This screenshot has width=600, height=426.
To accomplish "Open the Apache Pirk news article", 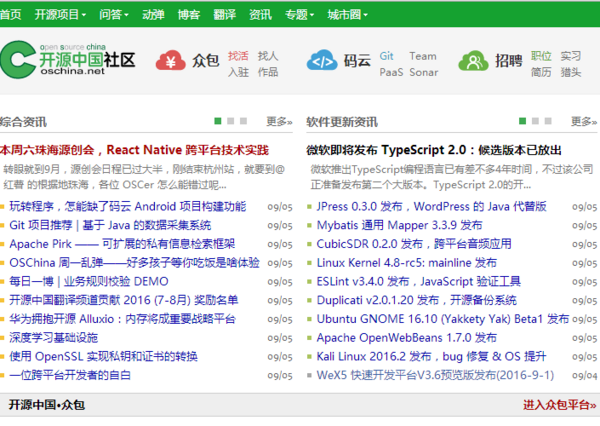I will 122,244.
